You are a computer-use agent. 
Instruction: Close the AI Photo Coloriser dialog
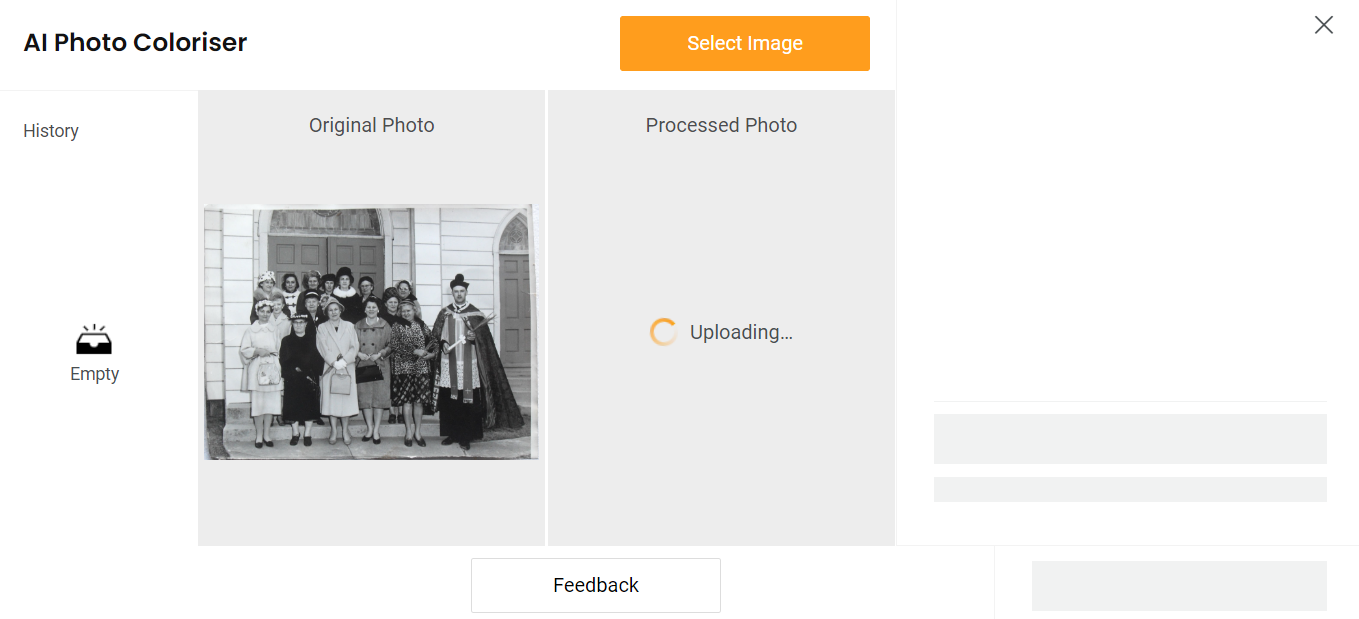tap(1323, 25)
